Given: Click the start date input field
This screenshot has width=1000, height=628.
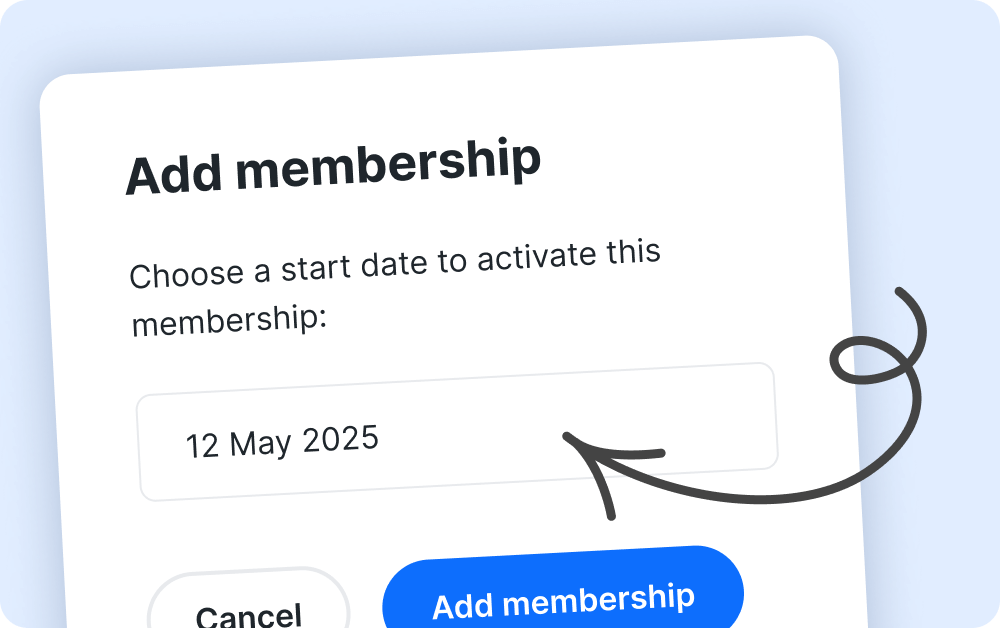Looking at the screenshot, I should (456, 432).
